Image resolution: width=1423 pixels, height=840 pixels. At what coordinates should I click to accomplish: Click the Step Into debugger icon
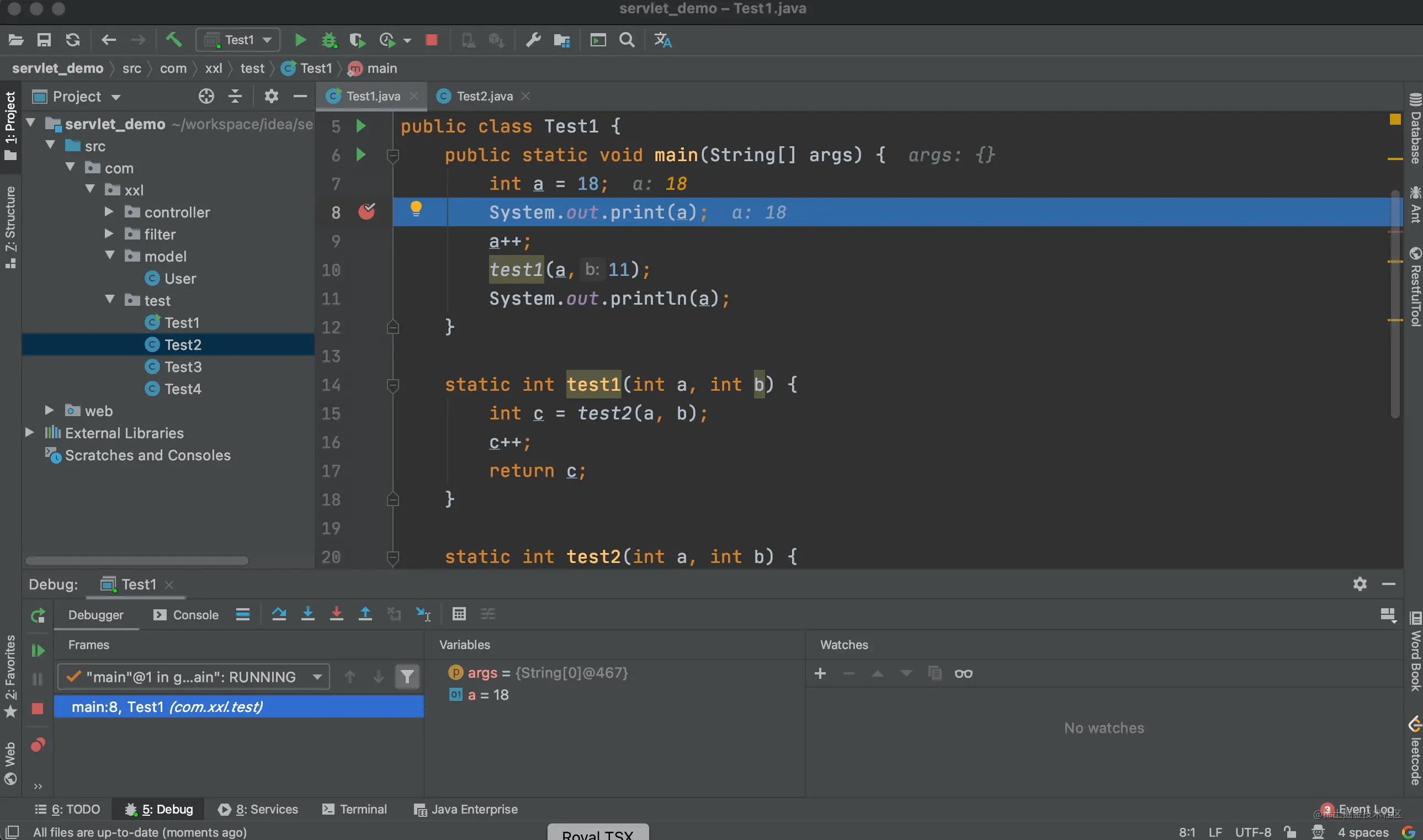click(x=307, y=614)
